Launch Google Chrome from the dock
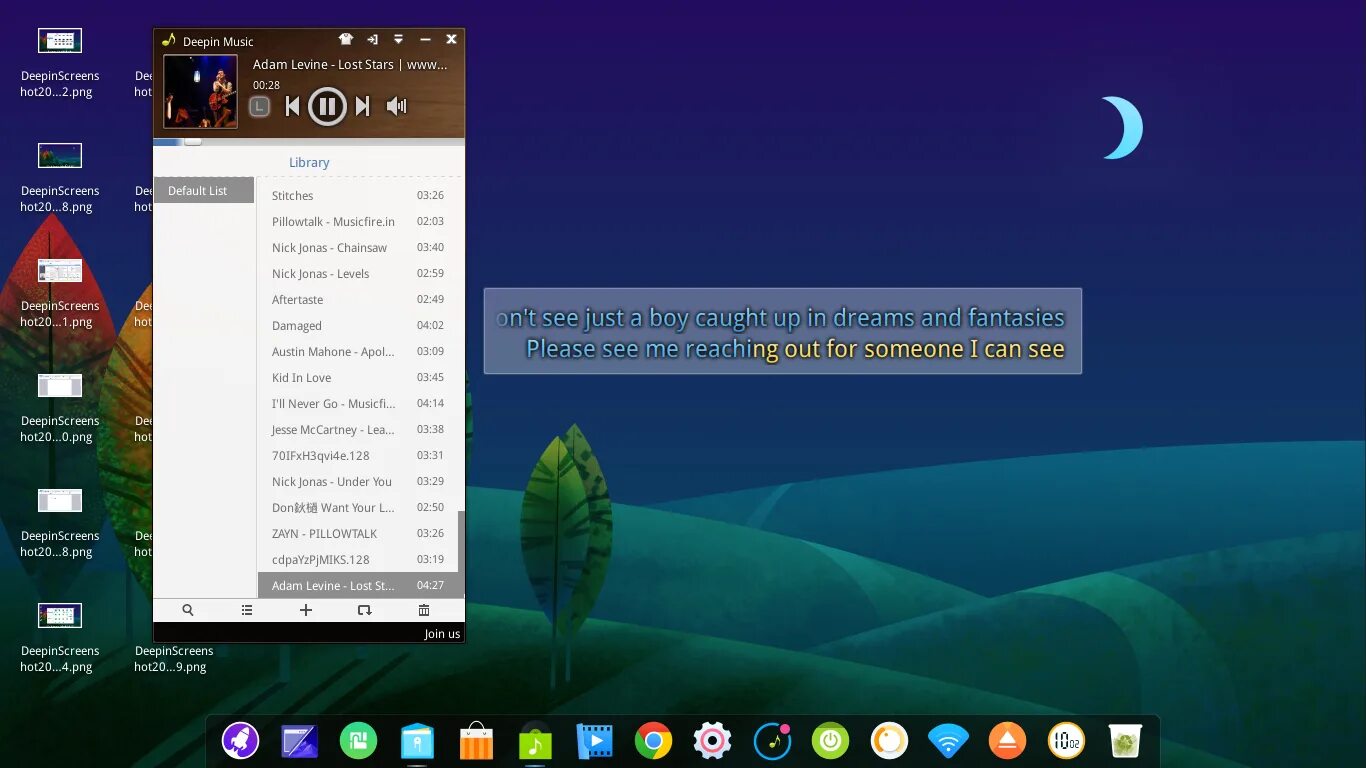The image size is (1366, 768). tap(653, 741)
